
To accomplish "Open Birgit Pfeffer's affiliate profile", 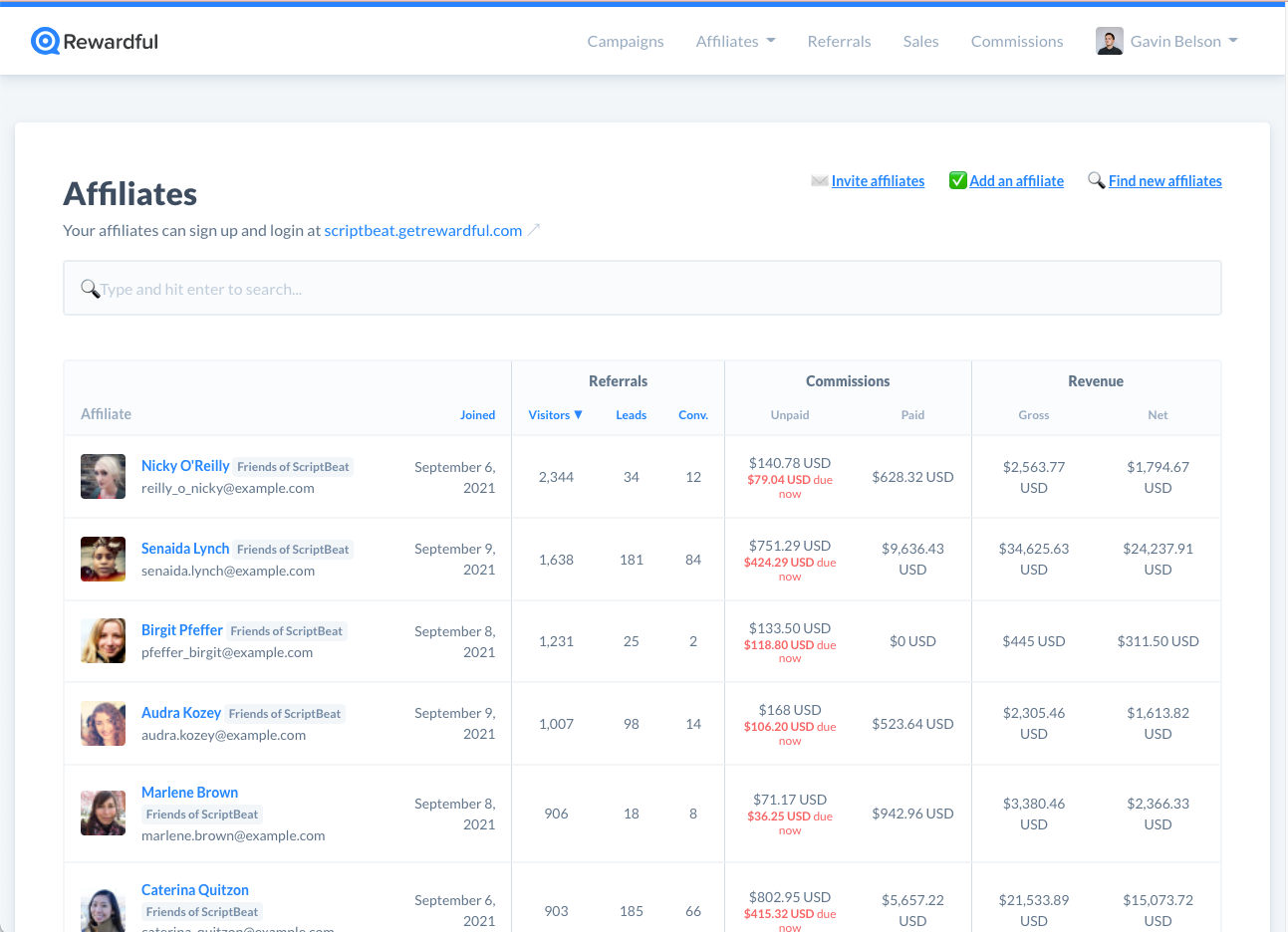I will click(x=182, y=630).
